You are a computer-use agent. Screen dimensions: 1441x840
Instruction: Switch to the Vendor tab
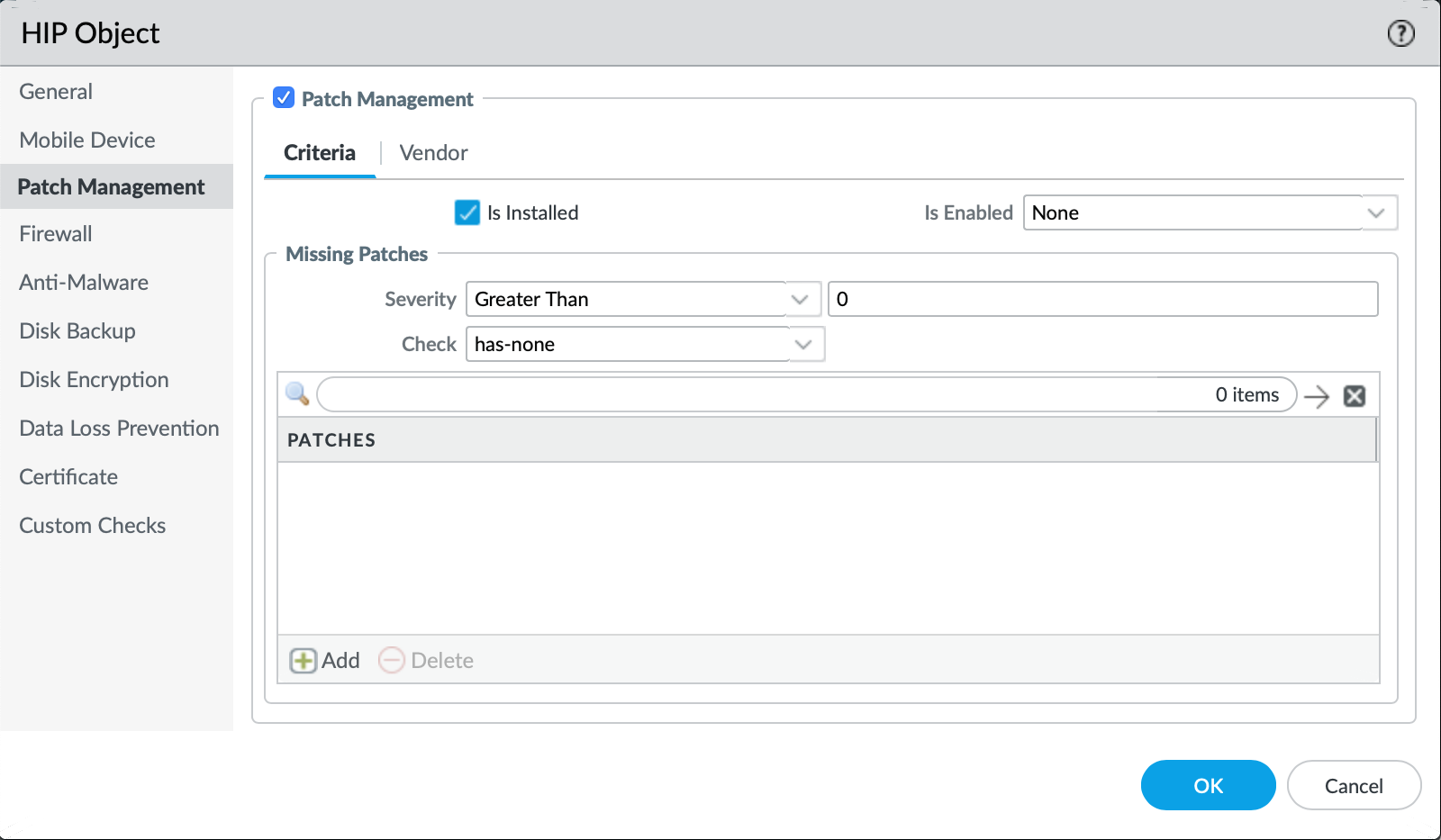coord(433,153)
